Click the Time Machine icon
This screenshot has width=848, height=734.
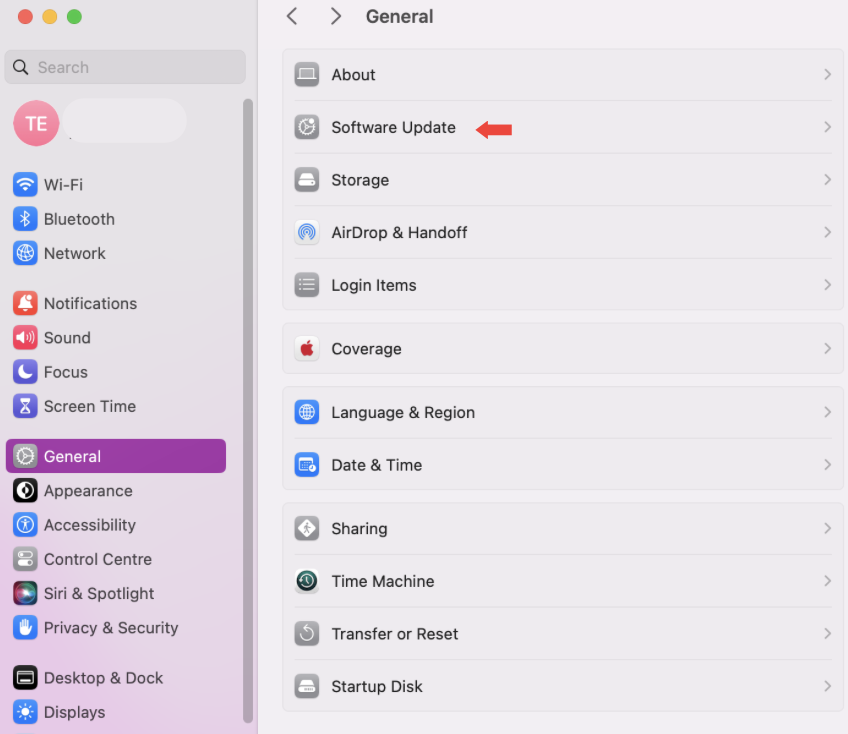(306, 581)
